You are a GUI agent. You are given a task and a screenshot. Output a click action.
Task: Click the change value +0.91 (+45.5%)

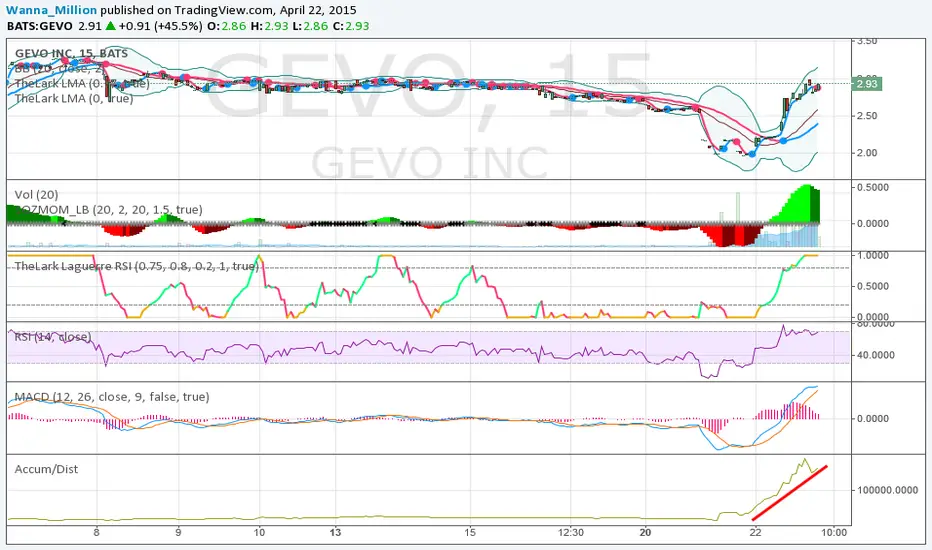[x=160, y=26]
